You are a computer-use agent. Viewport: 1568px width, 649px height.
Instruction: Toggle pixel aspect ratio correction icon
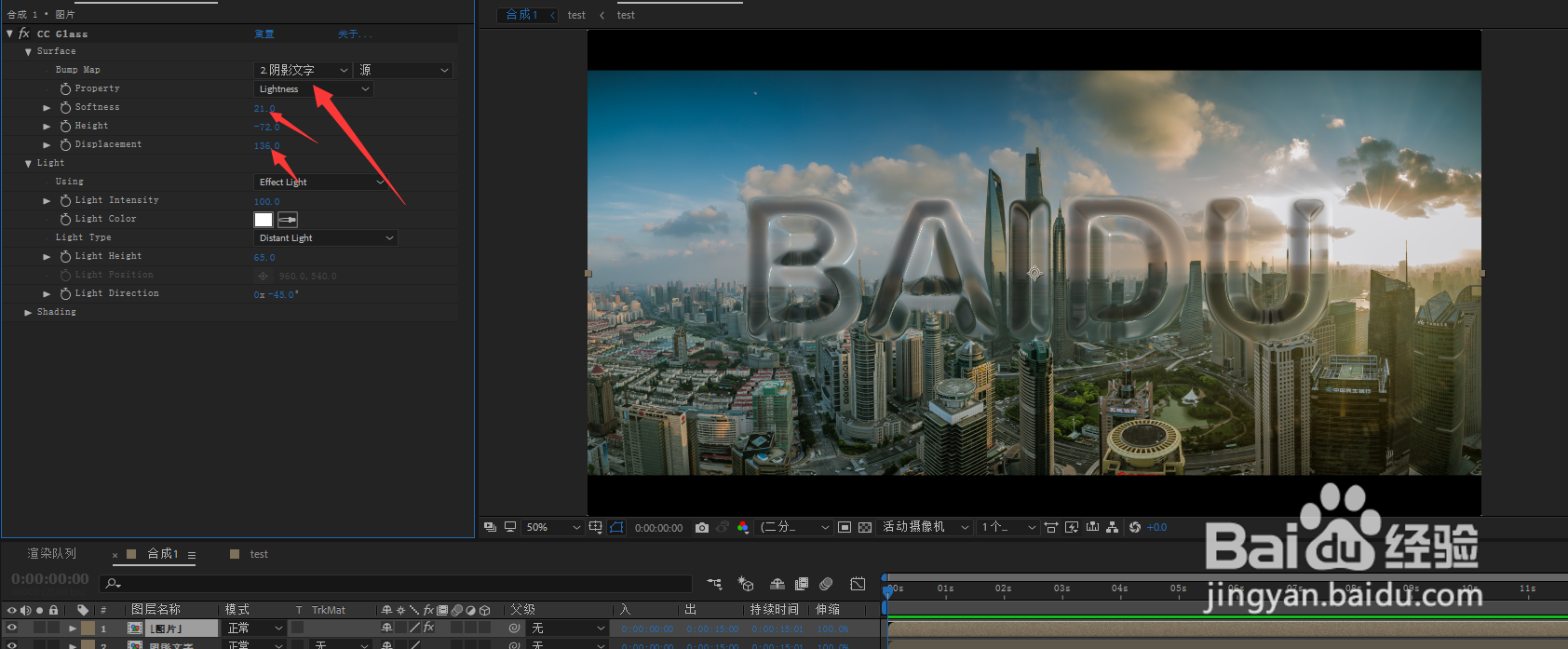click(1051, 527)
